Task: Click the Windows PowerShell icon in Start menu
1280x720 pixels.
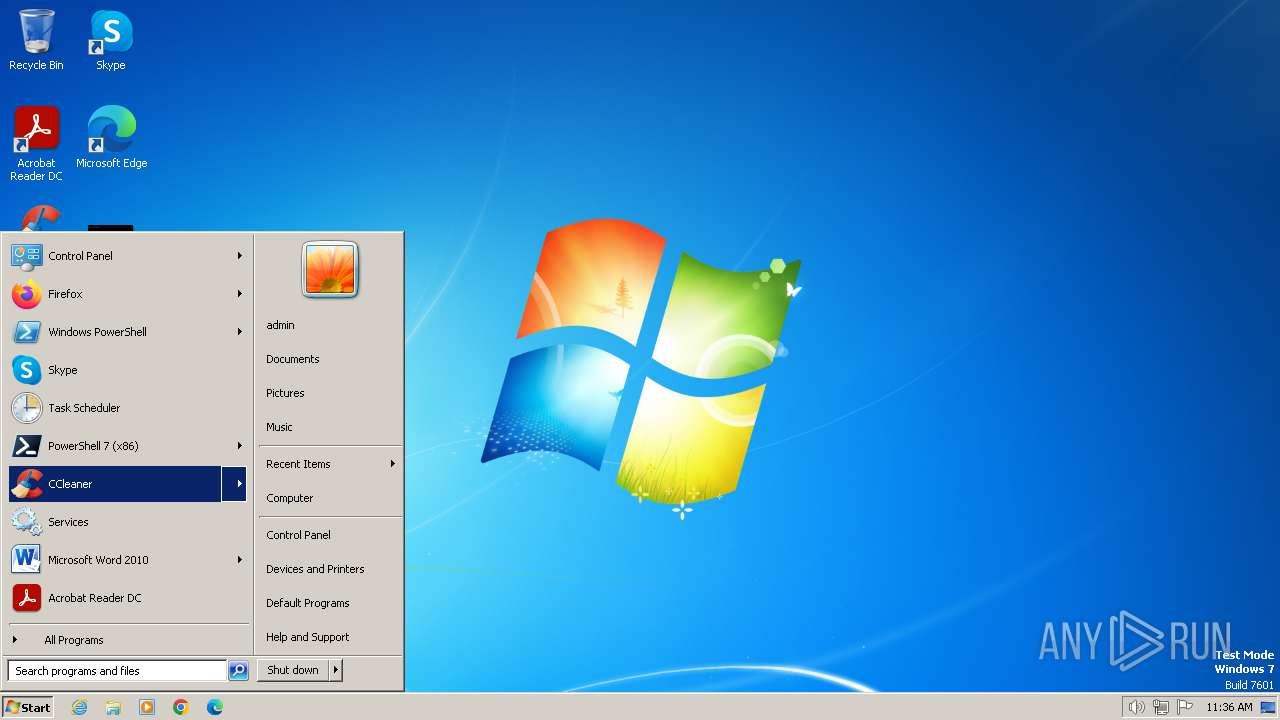Action: click(26, 332)
